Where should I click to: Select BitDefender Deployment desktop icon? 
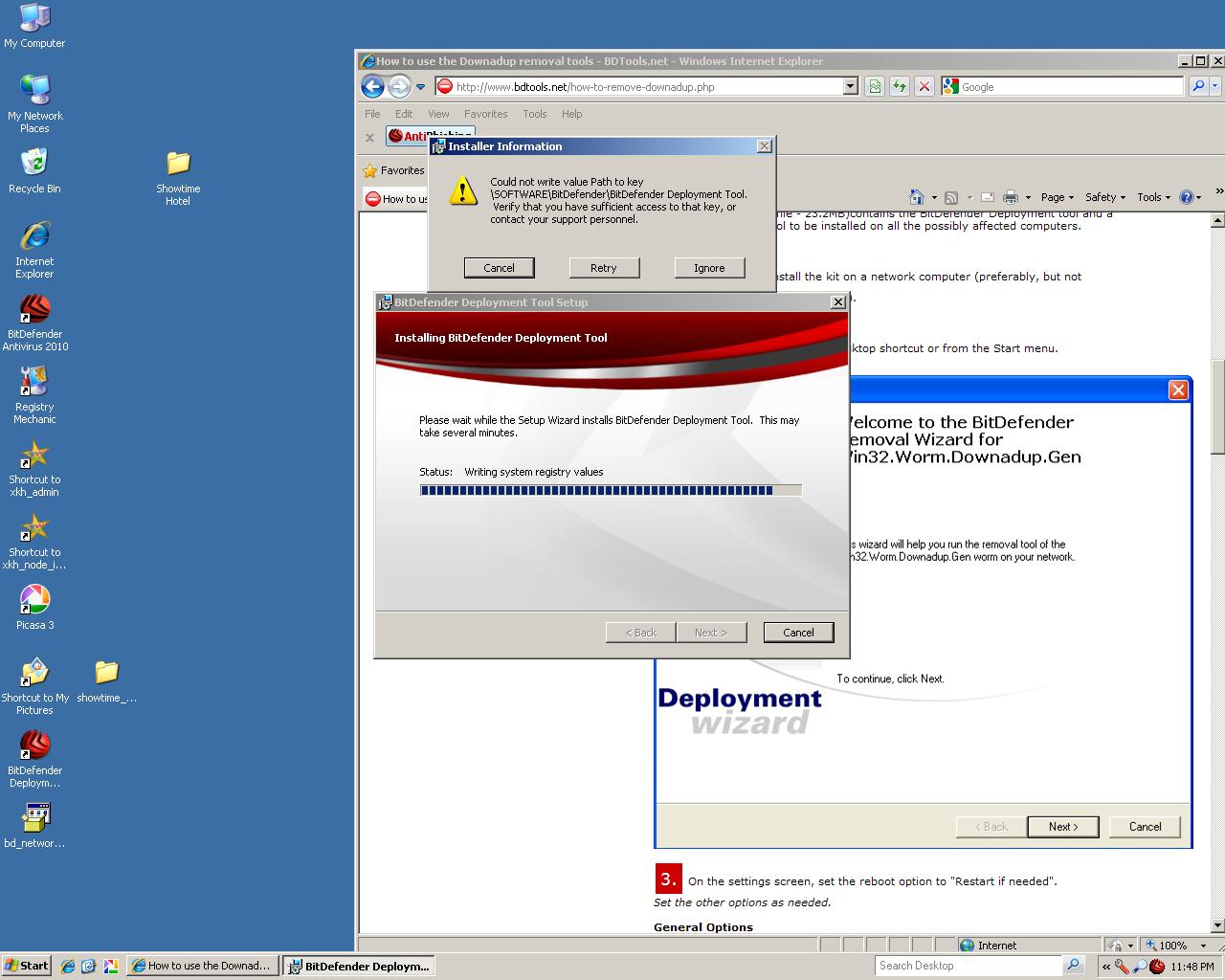[34, 758]
